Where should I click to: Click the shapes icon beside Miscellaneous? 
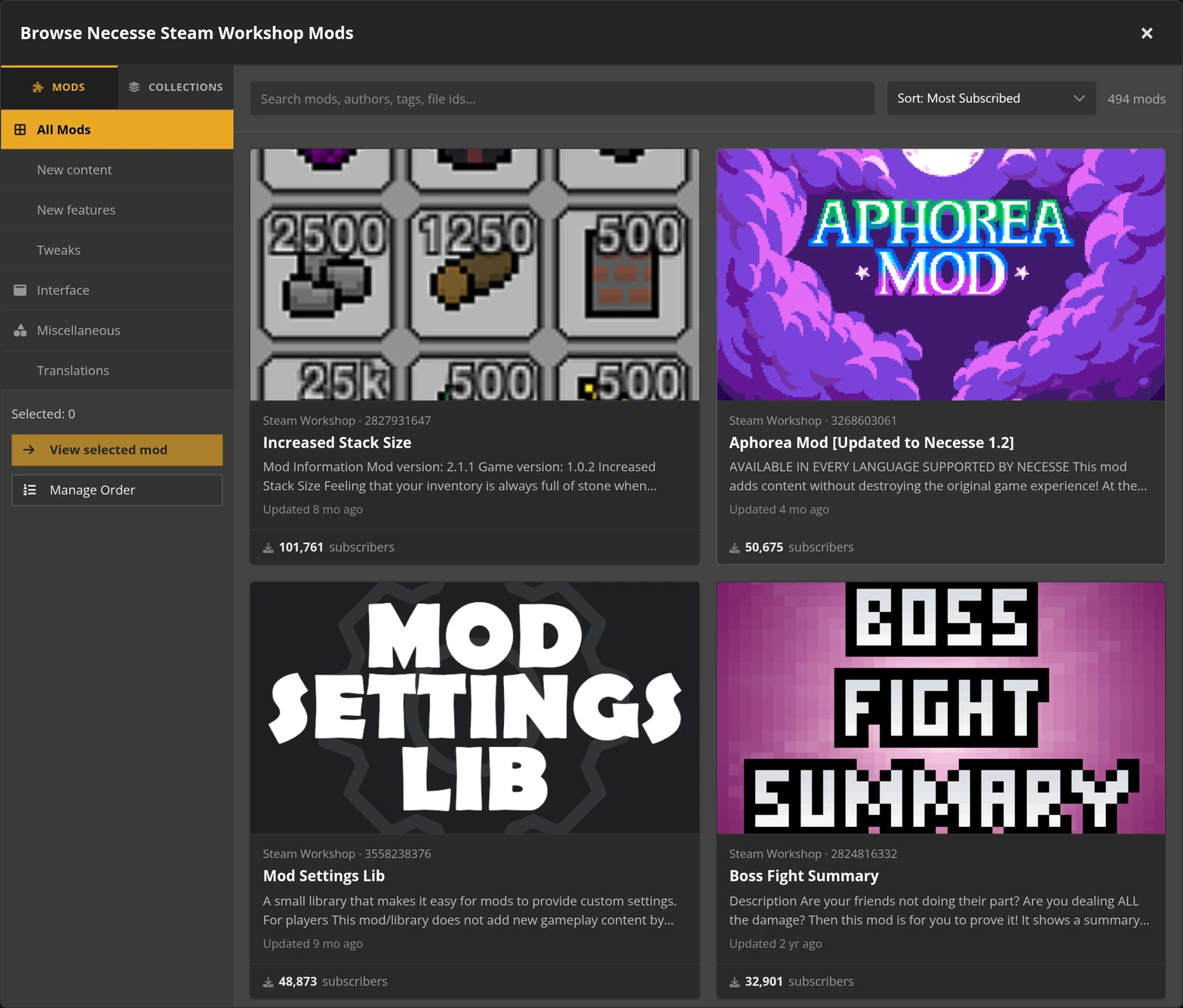[20, 330]
